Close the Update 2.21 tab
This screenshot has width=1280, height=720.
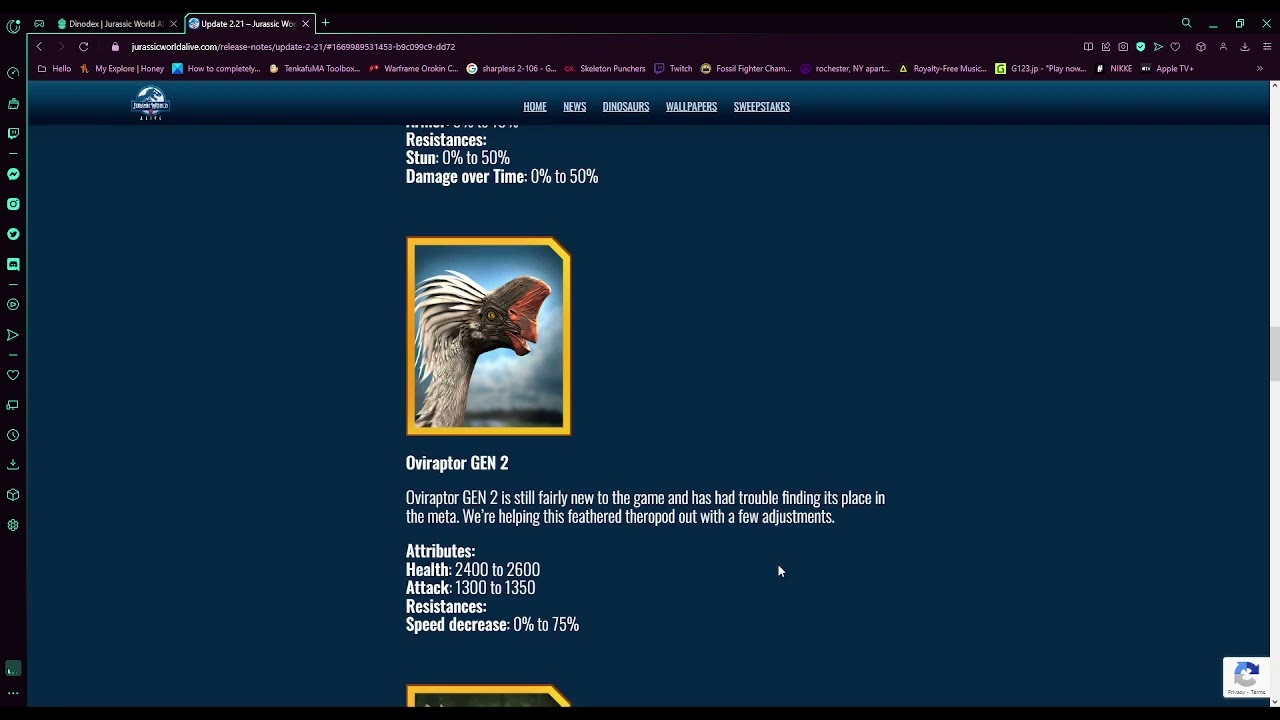306,23
